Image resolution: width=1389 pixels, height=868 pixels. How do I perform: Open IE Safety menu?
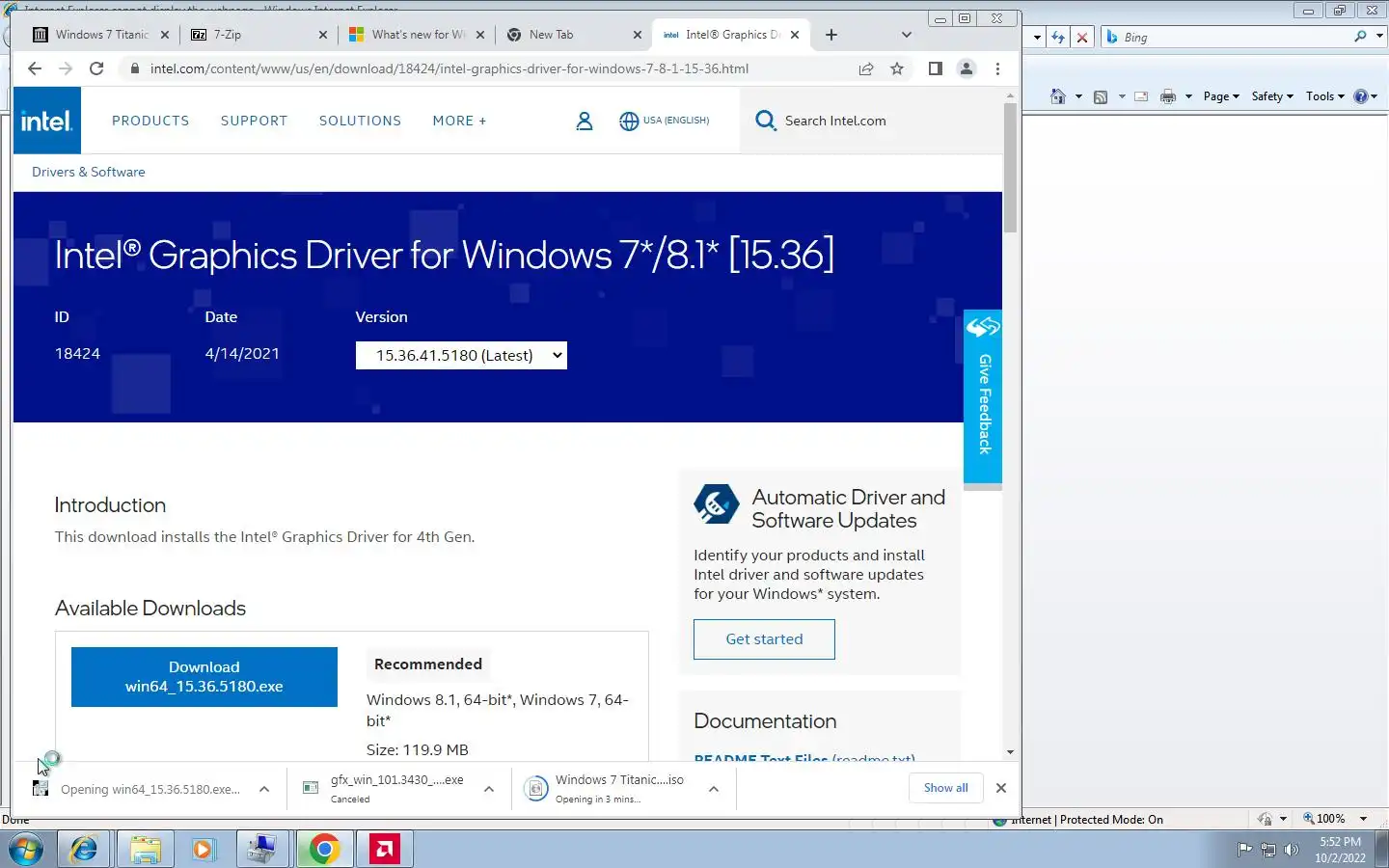coord(1272,96)
